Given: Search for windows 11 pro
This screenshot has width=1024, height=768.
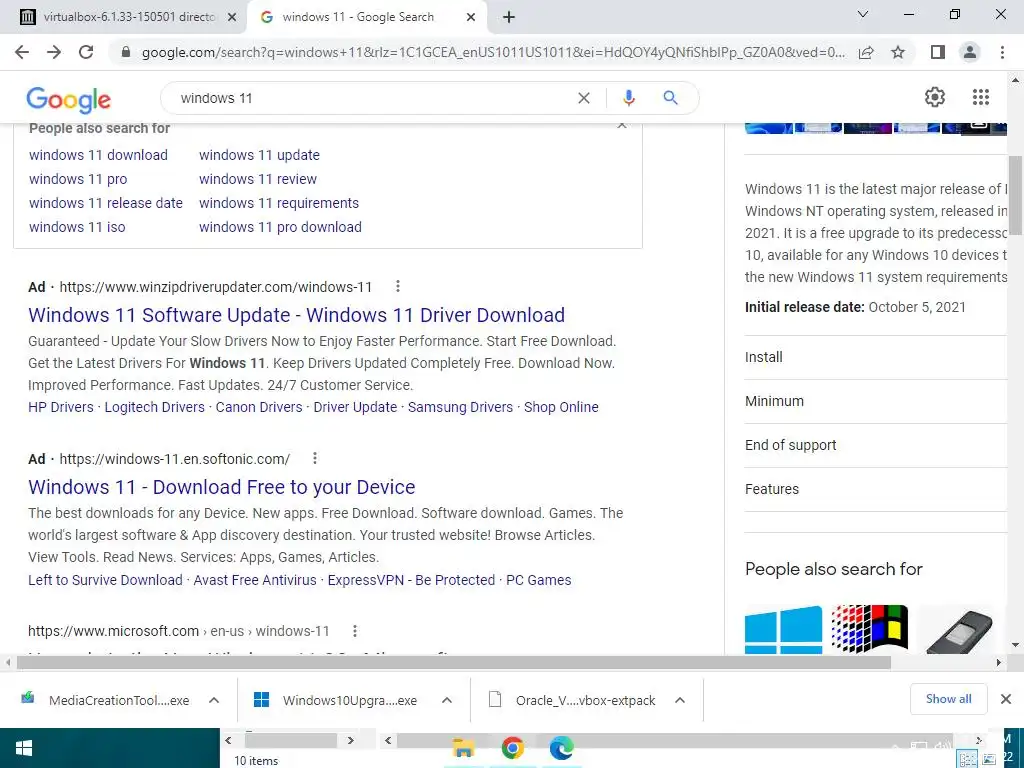Looking at the screenshot, I should pyautogui.click(x=78, y=179).
